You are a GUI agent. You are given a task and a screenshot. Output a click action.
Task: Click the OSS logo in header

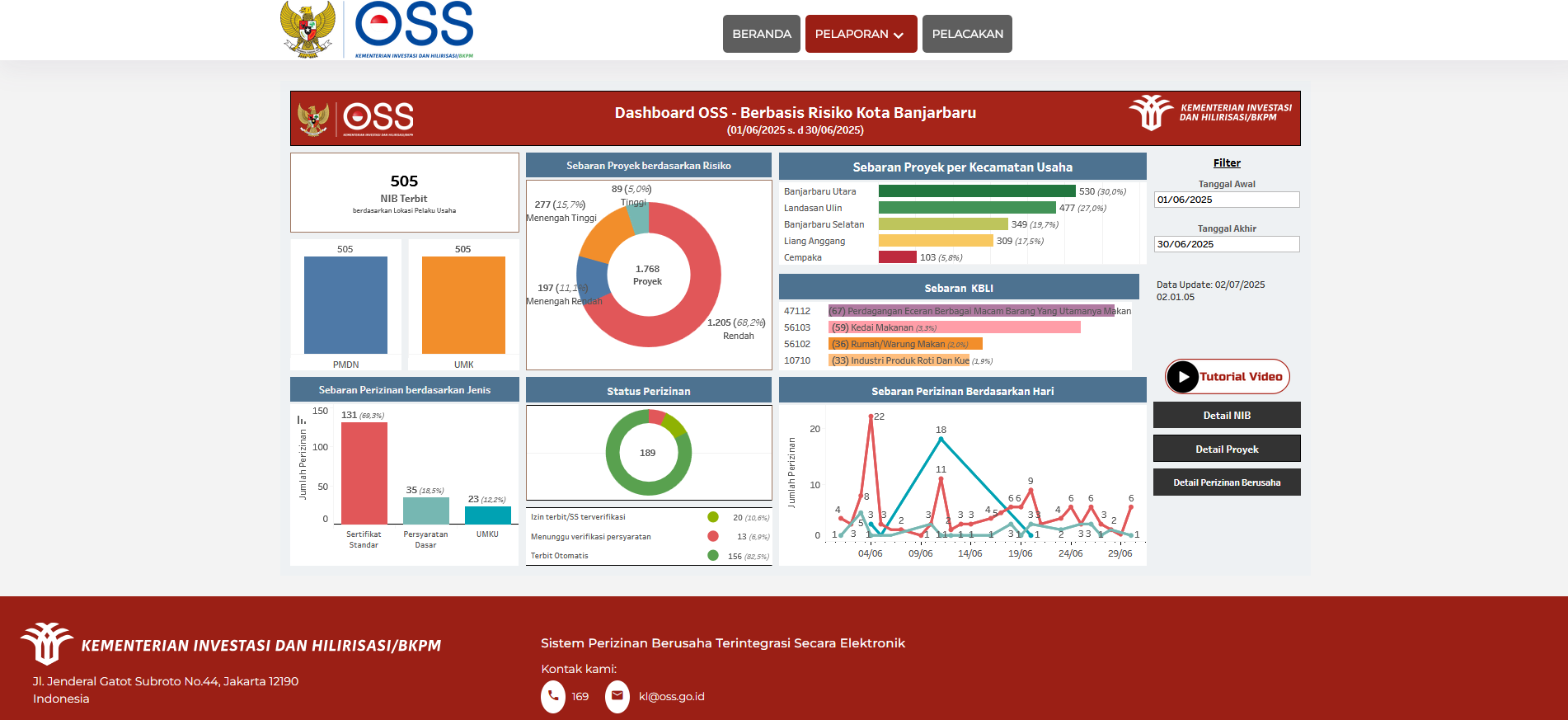click(x=414, y=26)
